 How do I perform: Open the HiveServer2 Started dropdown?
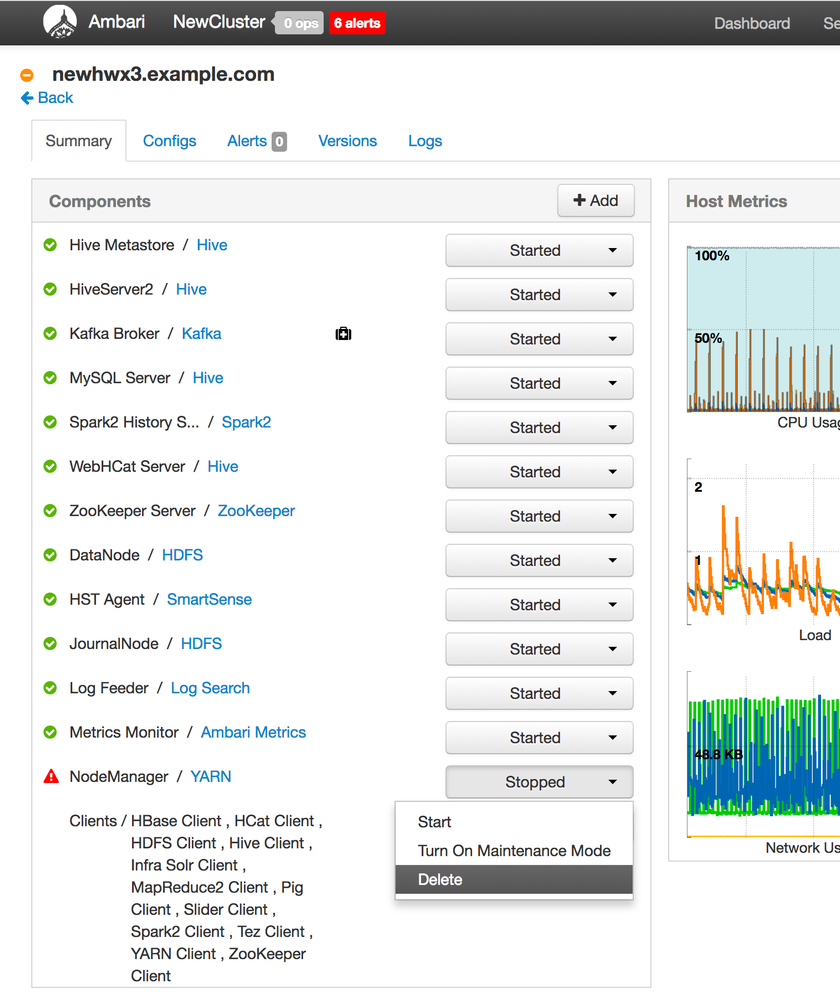[x=539, y=294]
